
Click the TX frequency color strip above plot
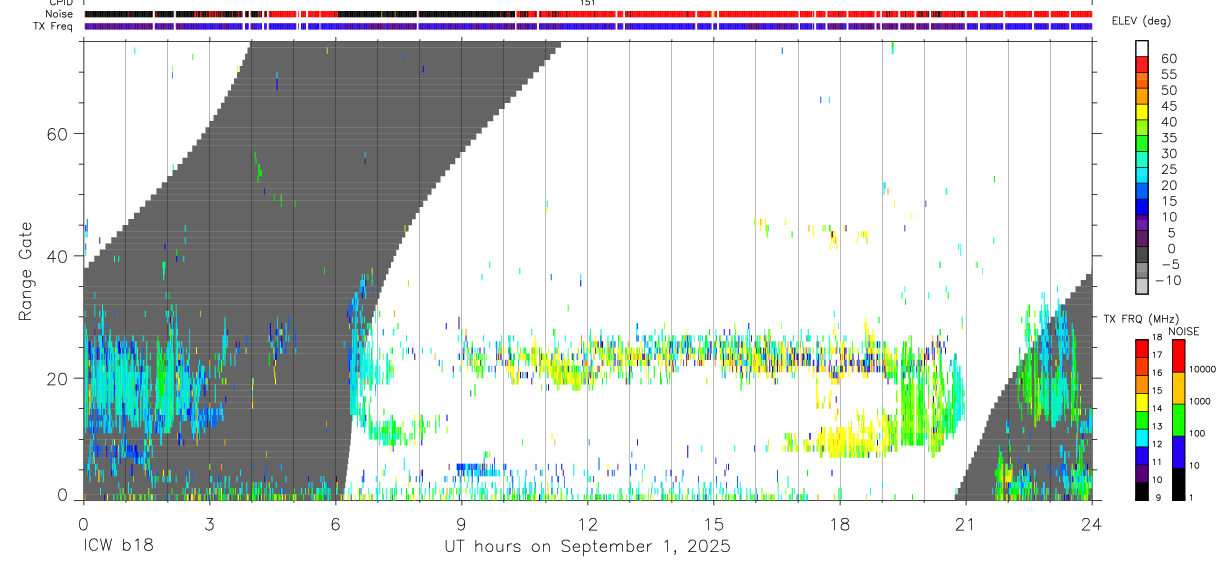click(x=588, y=26)
